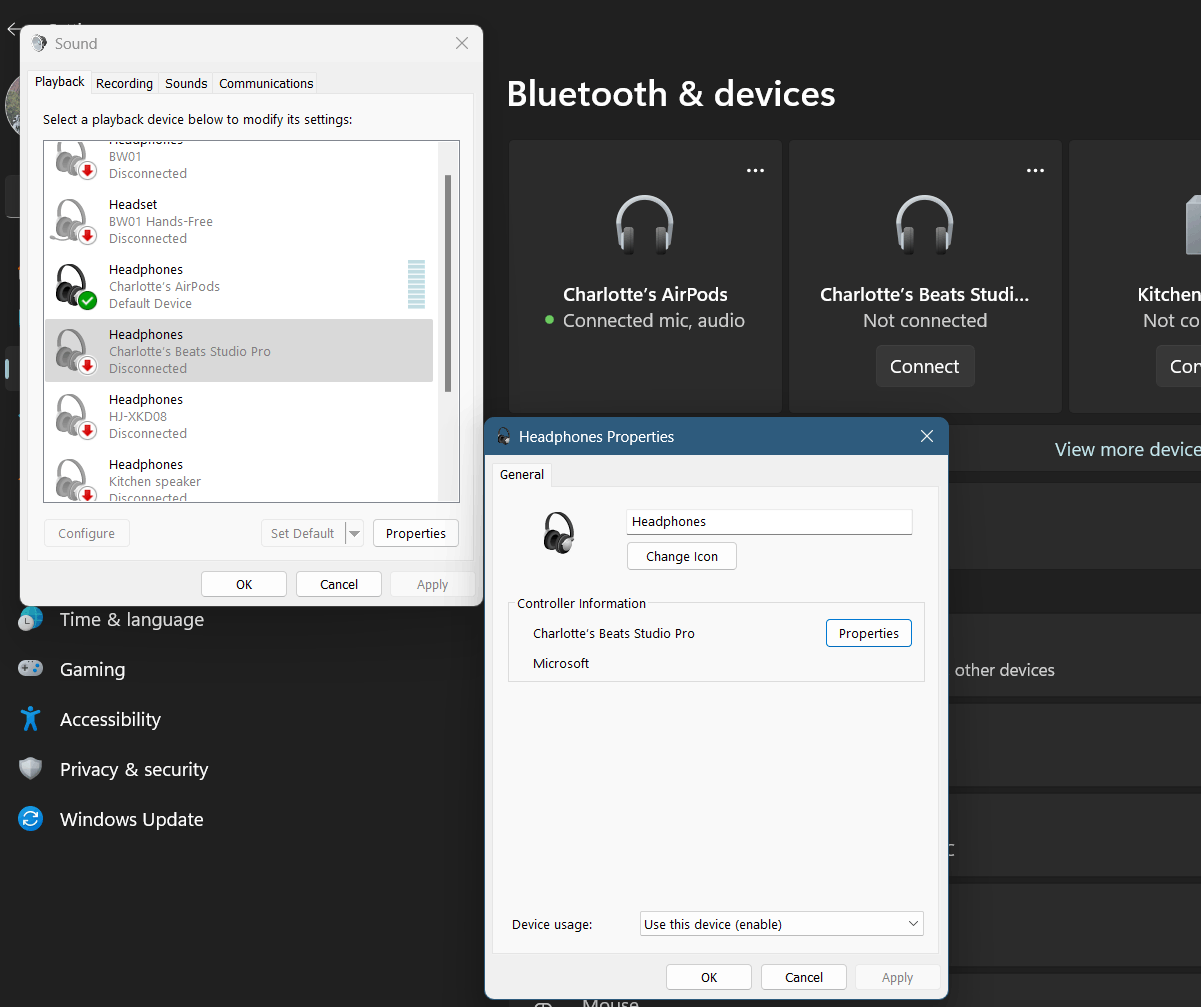Connect Charlotte's Beats Studio in Settings
This screenshot has width=1201, height=1007.
(925, 366)
